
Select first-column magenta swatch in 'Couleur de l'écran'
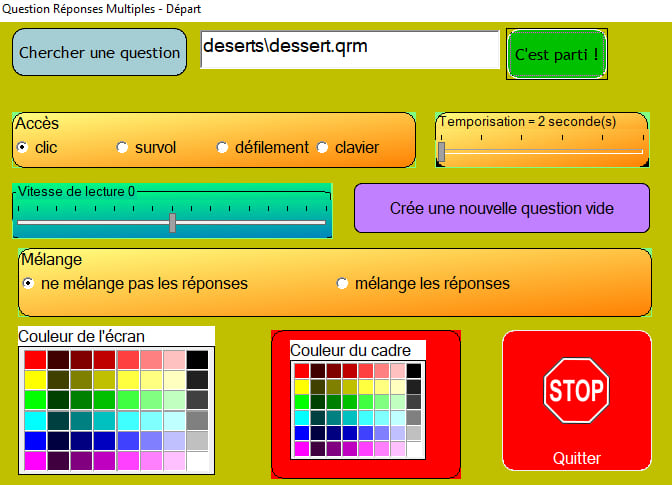pos(34,461)
